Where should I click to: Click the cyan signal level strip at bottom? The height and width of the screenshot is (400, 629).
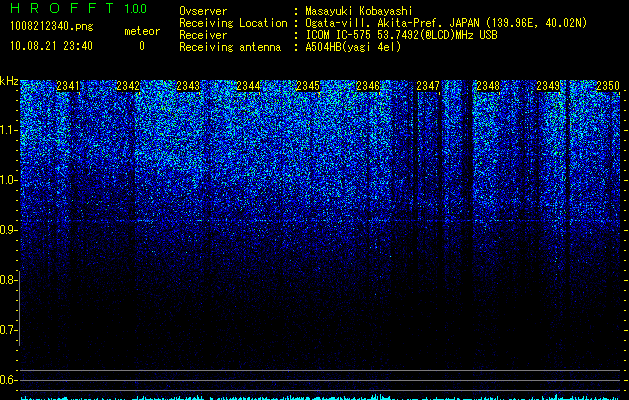(321, 398)
